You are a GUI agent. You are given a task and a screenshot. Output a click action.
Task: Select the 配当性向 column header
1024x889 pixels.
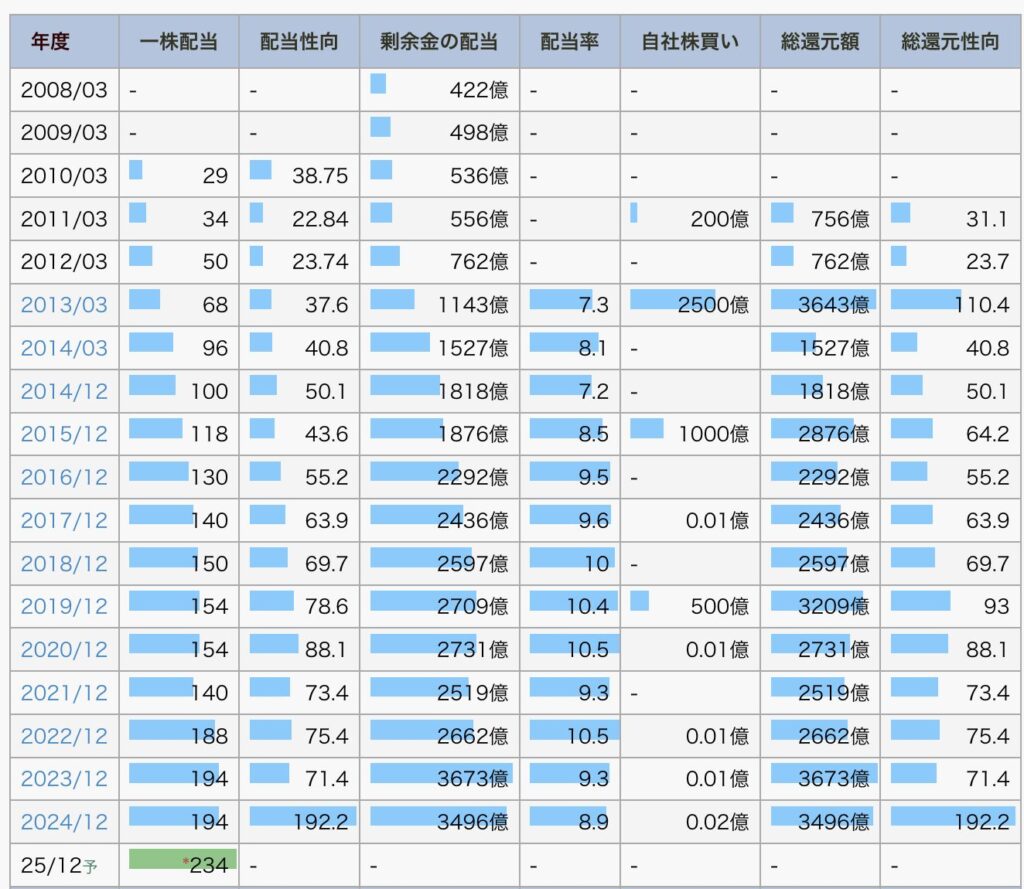[298, 42]
